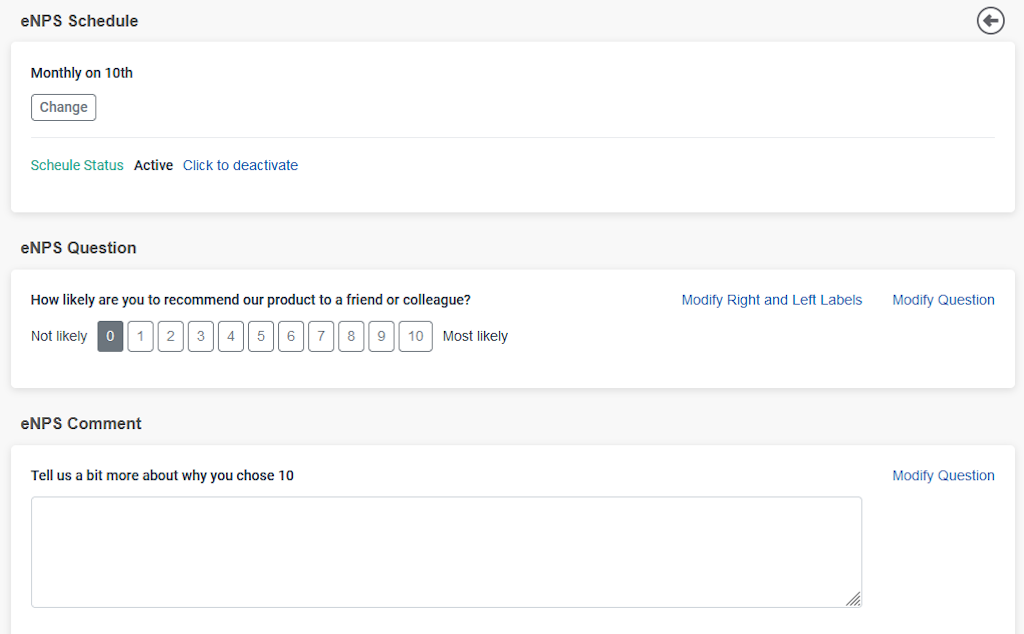Pick score 6 on rating scale

[290, 337]
